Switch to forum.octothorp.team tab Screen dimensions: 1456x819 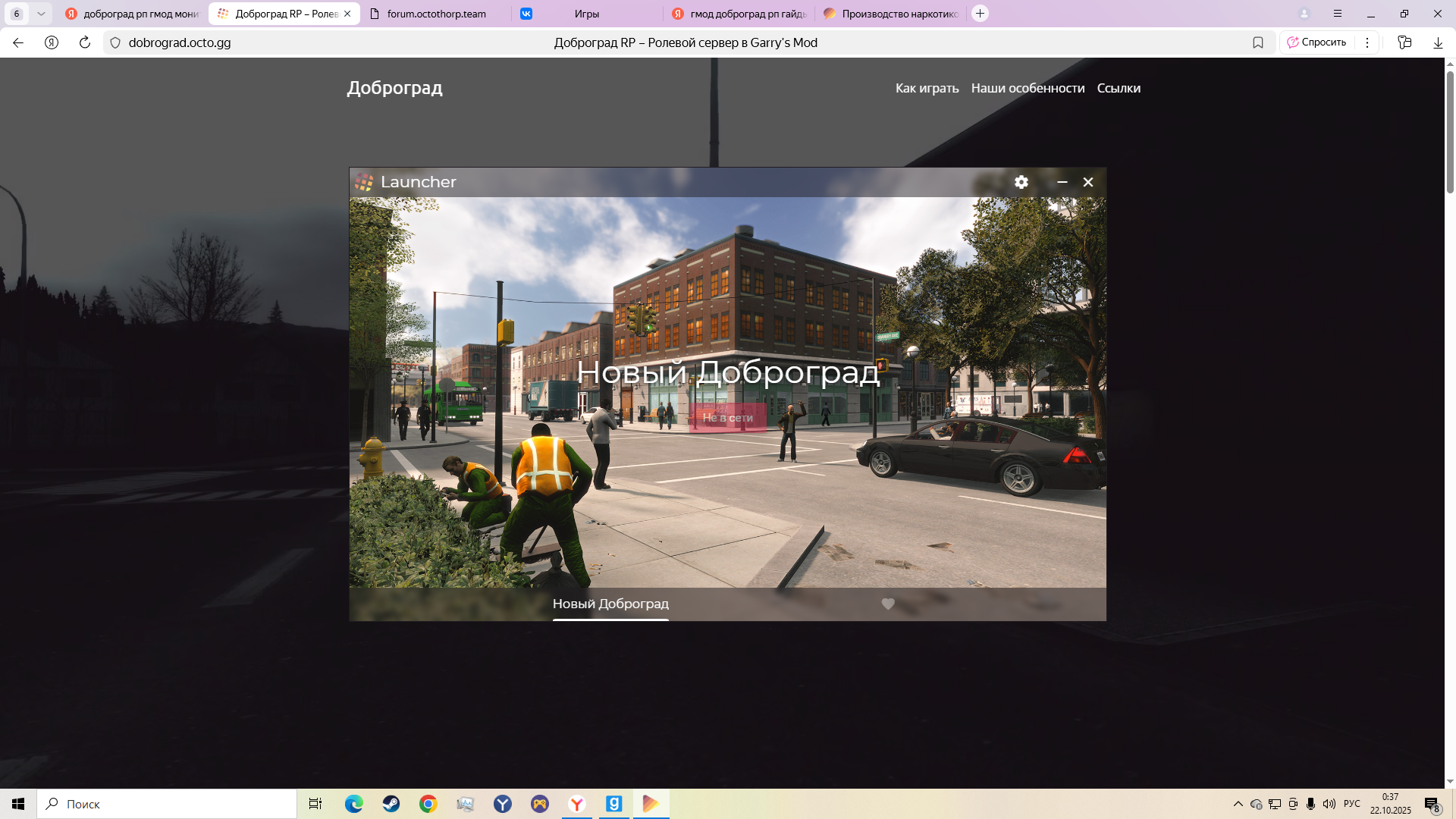[436, 14]
